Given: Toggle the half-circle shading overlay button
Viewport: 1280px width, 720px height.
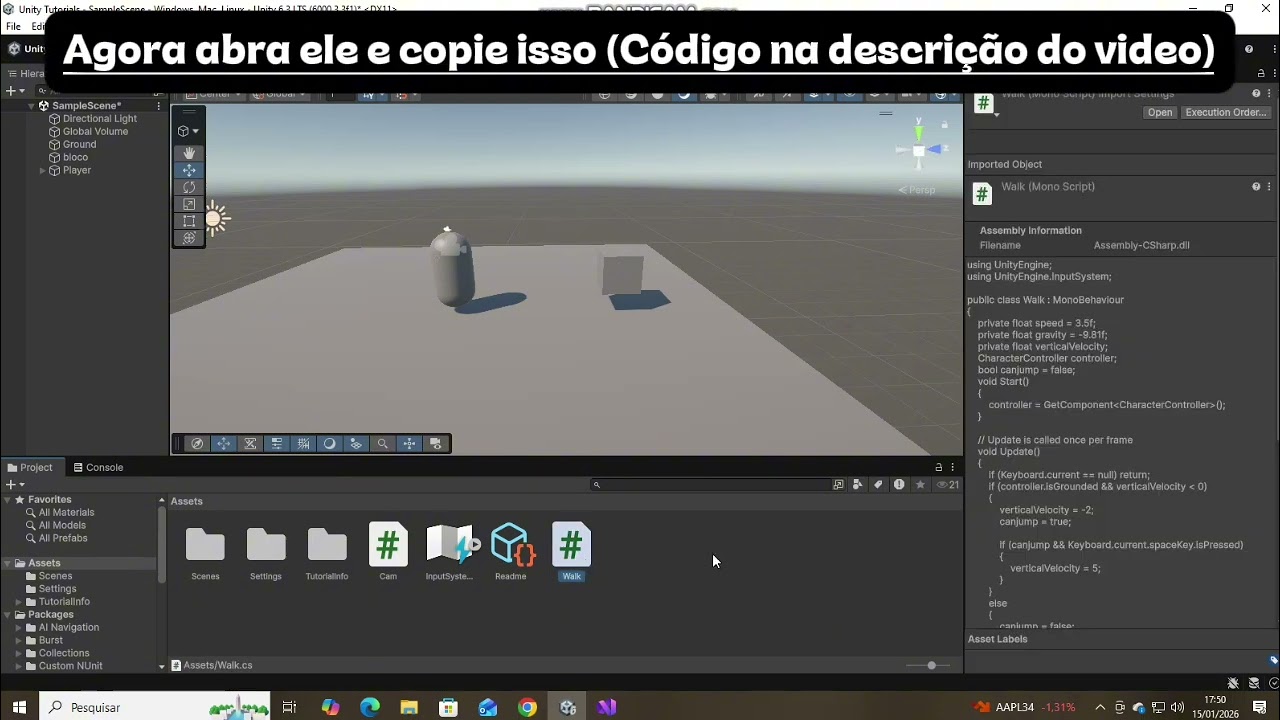Looking at the screenshot, I should pos(329,444).
